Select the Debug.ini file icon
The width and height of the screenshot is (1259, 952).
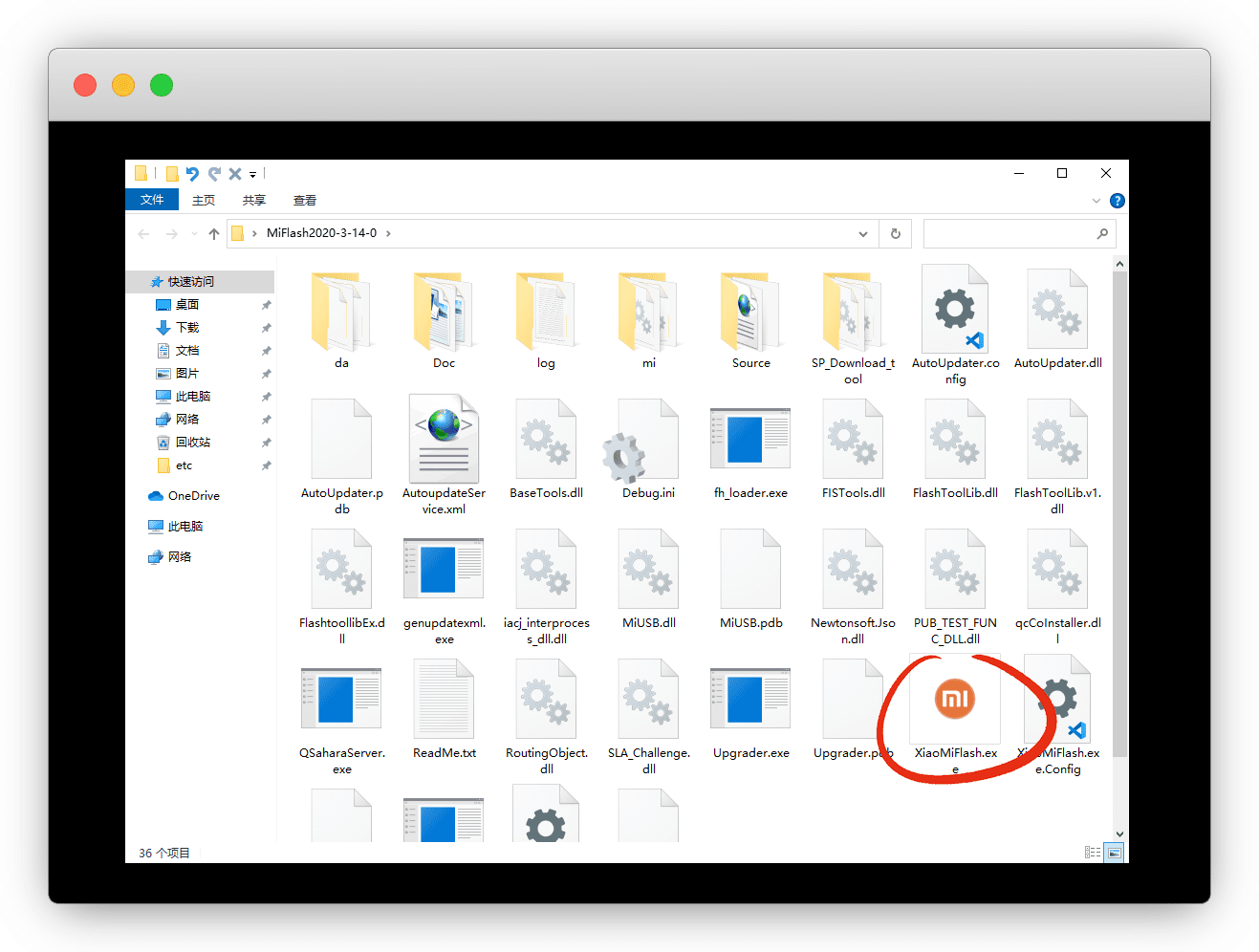[x=648, y=440]
